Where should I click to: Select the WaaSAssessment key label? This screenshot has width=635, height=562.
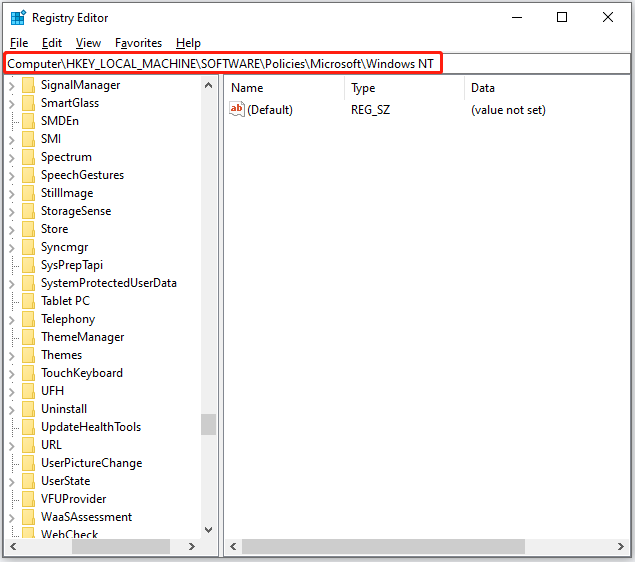[x=87, y=517]
